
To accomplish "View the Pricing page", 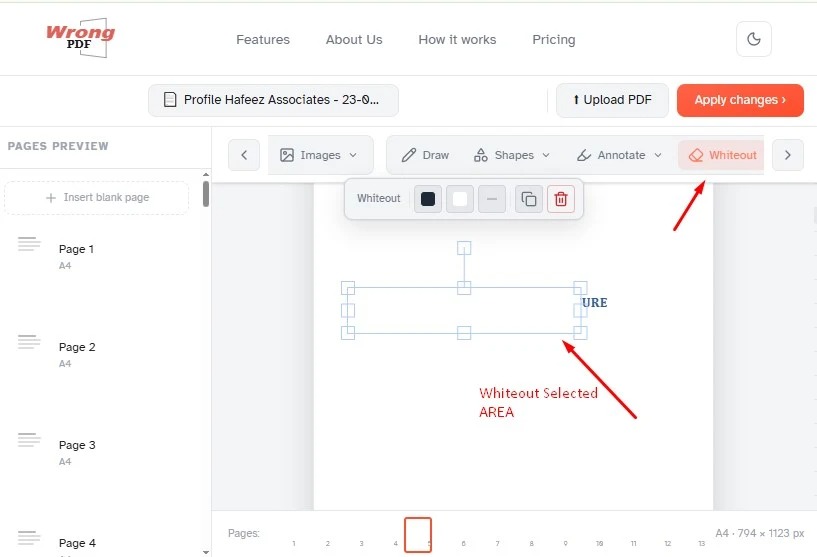I will [x=553, y=40].
